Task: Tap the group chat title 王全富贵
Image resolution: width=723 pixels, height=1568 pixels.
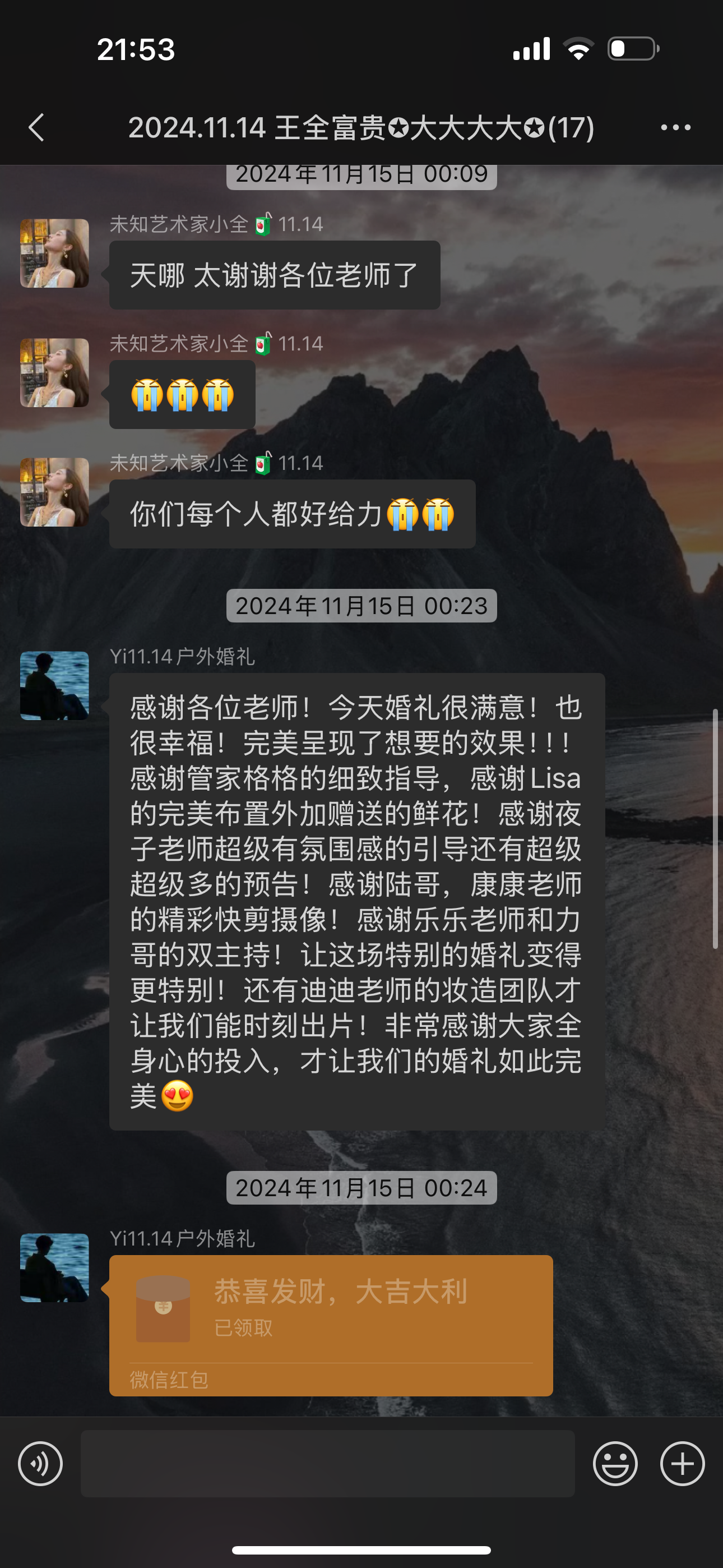Action: pyautogui.click(x=361, y=128)
